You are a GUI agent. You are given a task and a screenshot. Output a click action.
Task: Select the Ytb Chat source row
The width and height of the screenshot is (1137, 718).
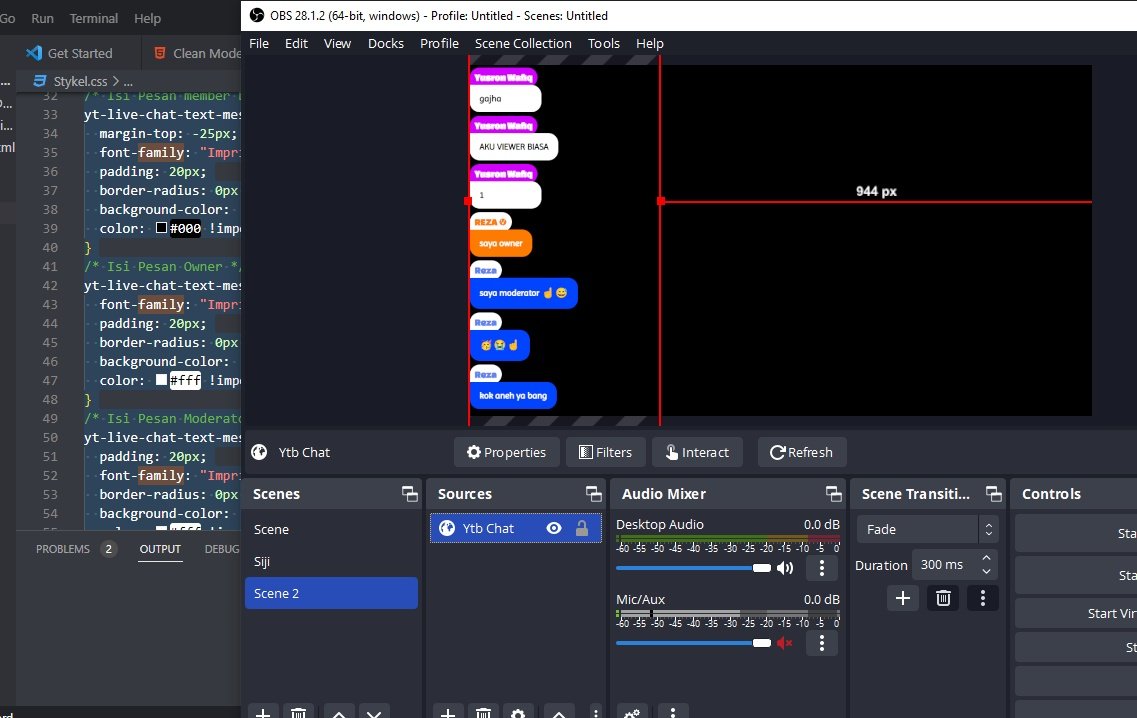coord(516,529)
